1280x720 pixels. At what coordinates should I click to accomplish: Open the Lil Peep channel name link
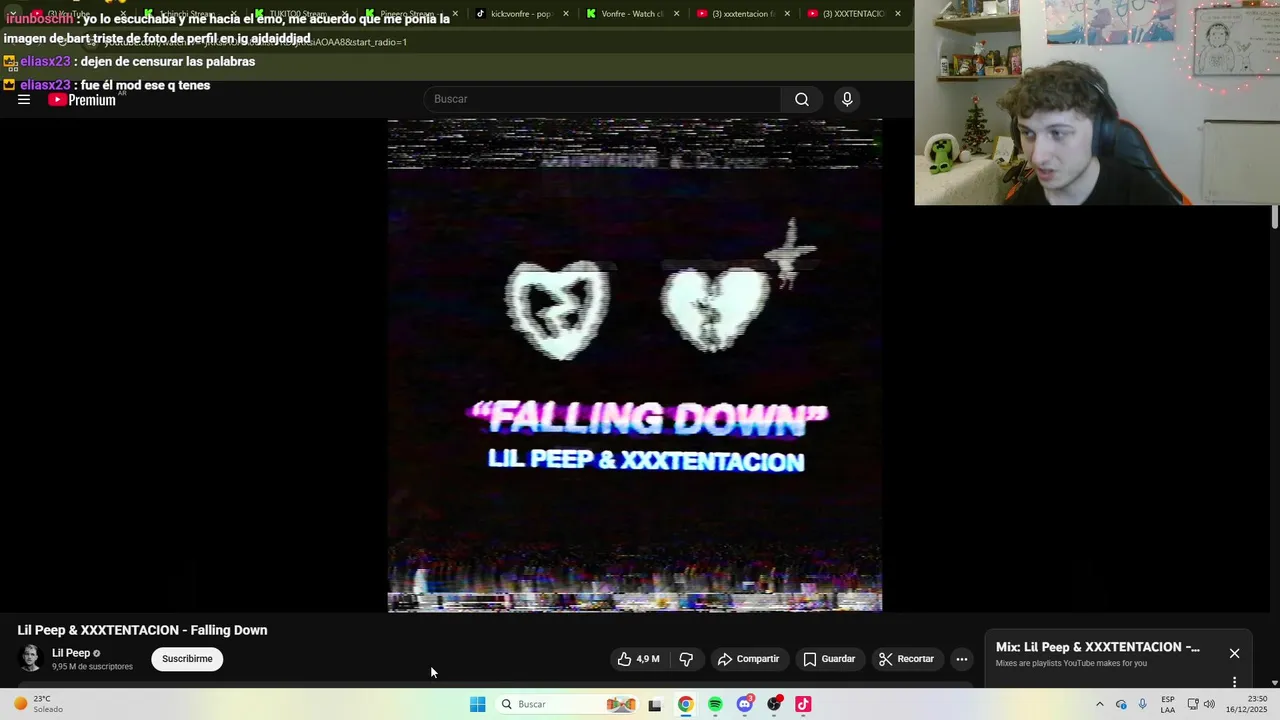(71, 653)
